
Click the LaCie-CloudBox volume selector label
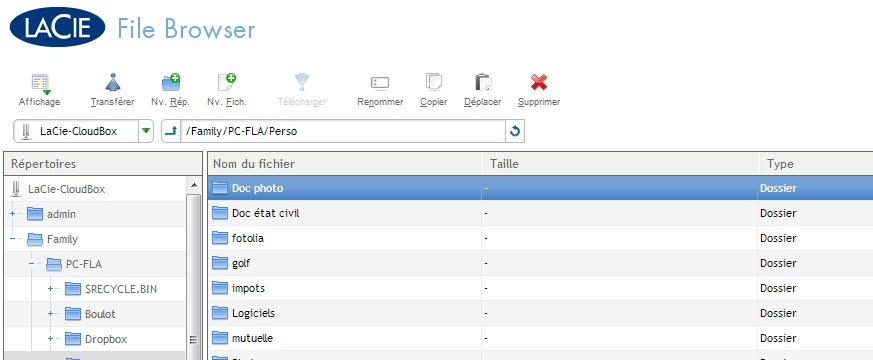coord(79,132)
